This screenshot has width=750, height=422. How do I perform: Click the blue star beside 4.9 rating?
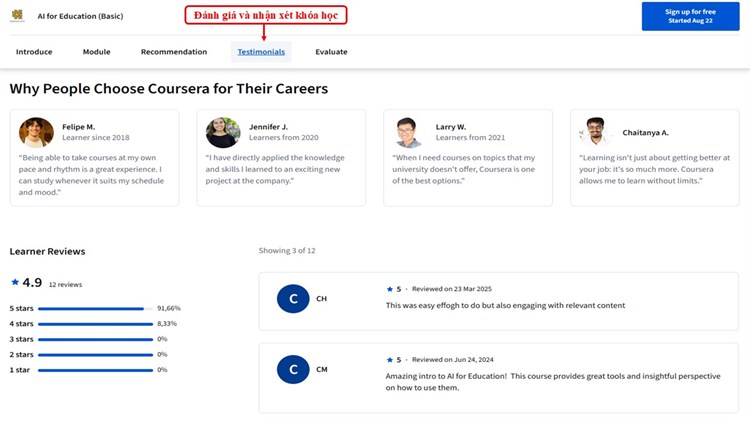(15, 283)
